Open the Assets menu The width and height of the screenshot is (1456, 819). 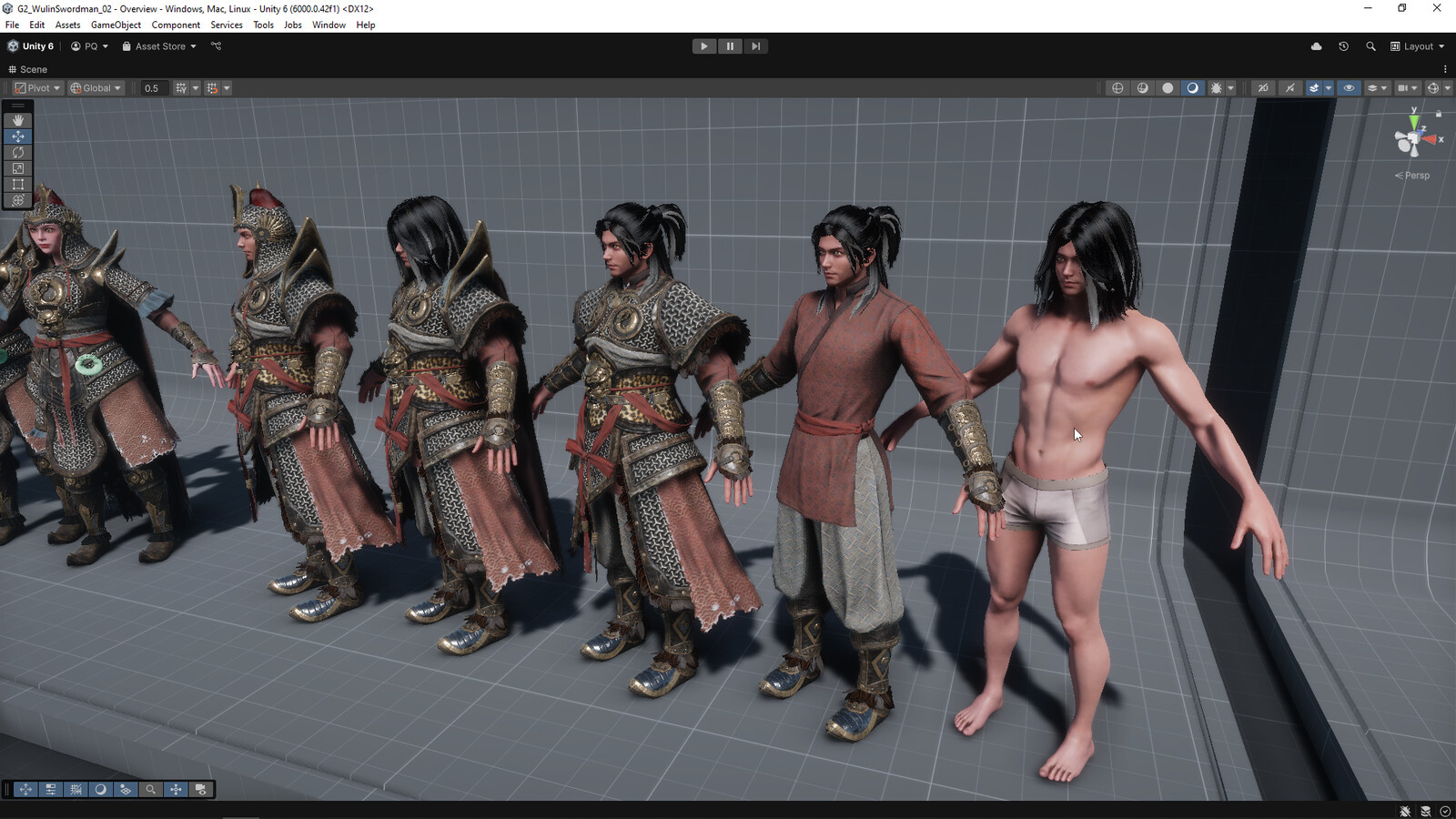pyautogui.click(x=67, y=25)
